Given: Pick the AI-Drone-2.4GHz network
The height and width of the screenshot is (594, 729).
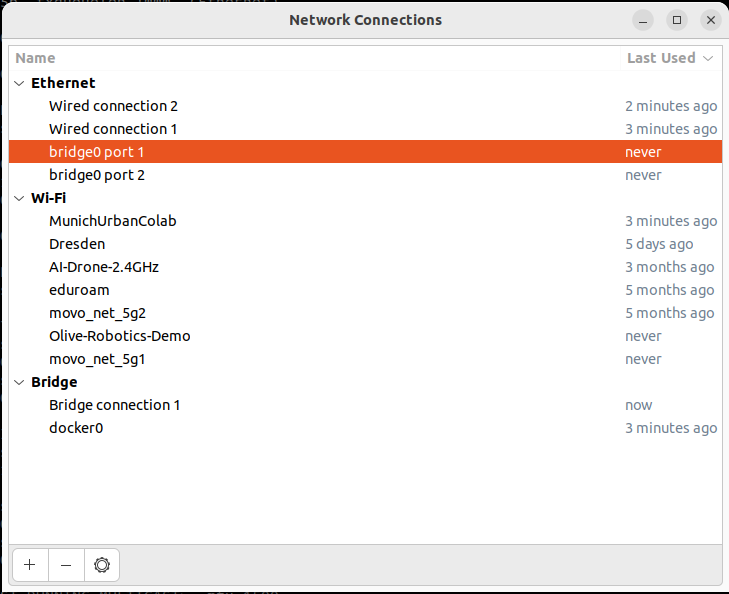Looking at the screenshot, I should pyautogui.click(x=104, y=267).
